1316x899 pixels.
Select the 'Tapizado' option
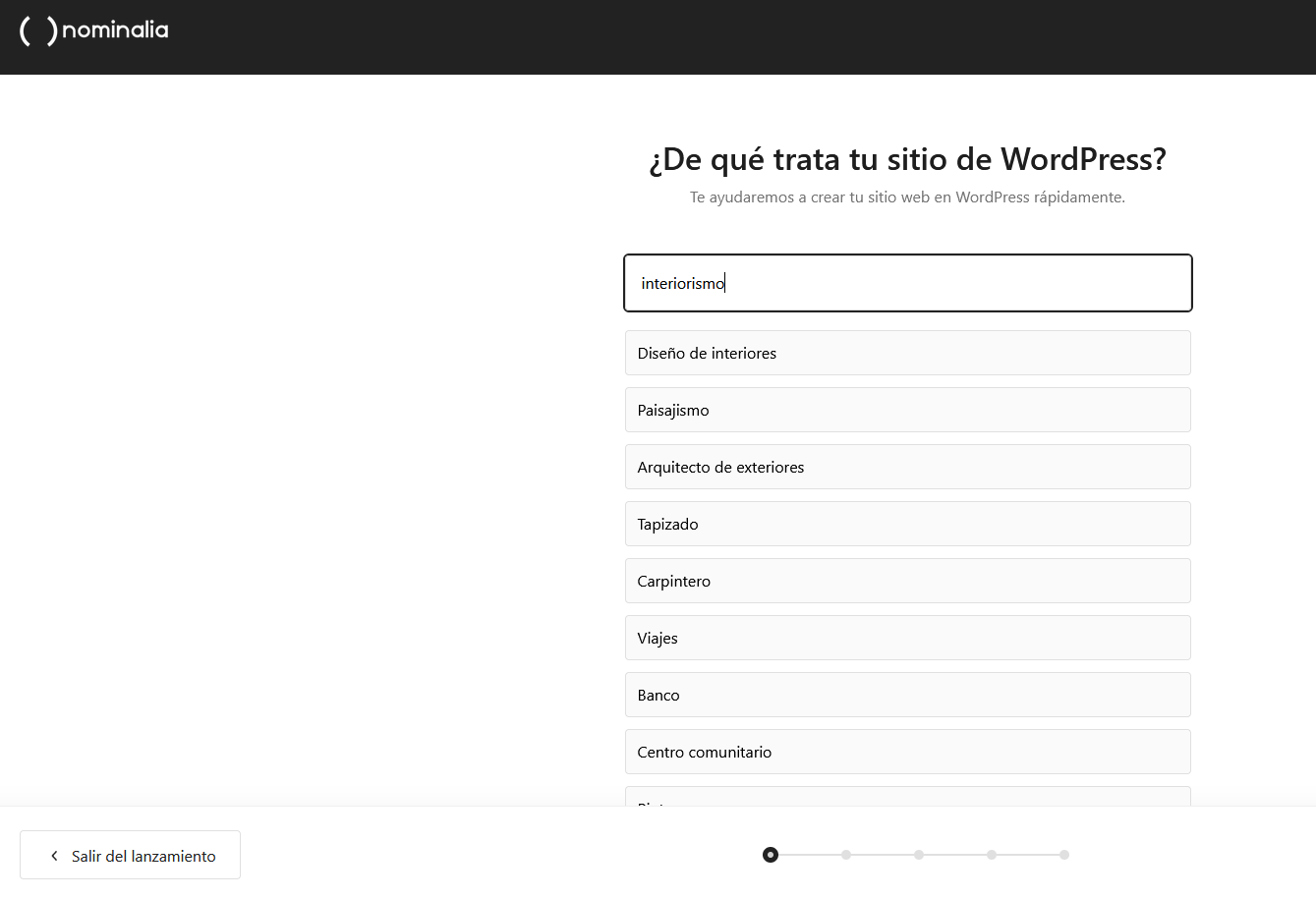click(x=908, y=524)
